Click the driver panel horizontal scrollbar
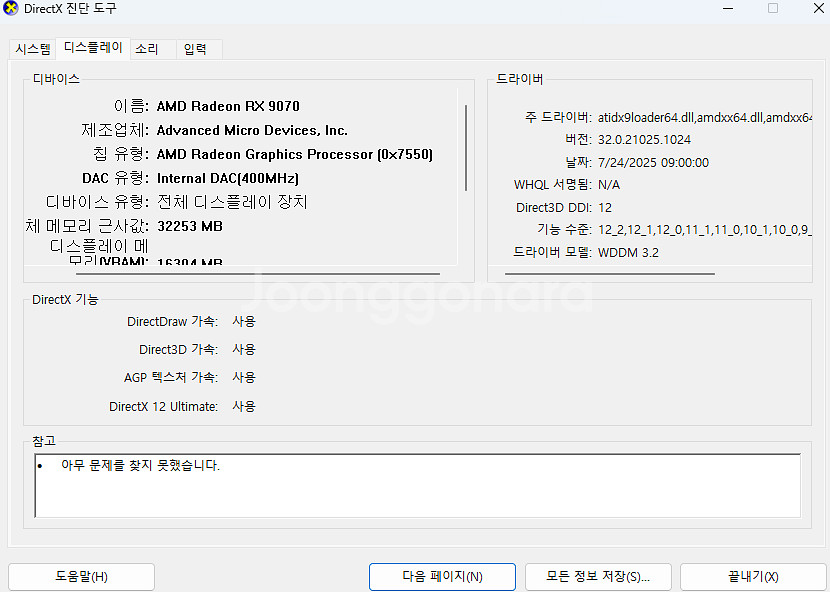The height and width of the screenshot is (592, 830). 610,274
